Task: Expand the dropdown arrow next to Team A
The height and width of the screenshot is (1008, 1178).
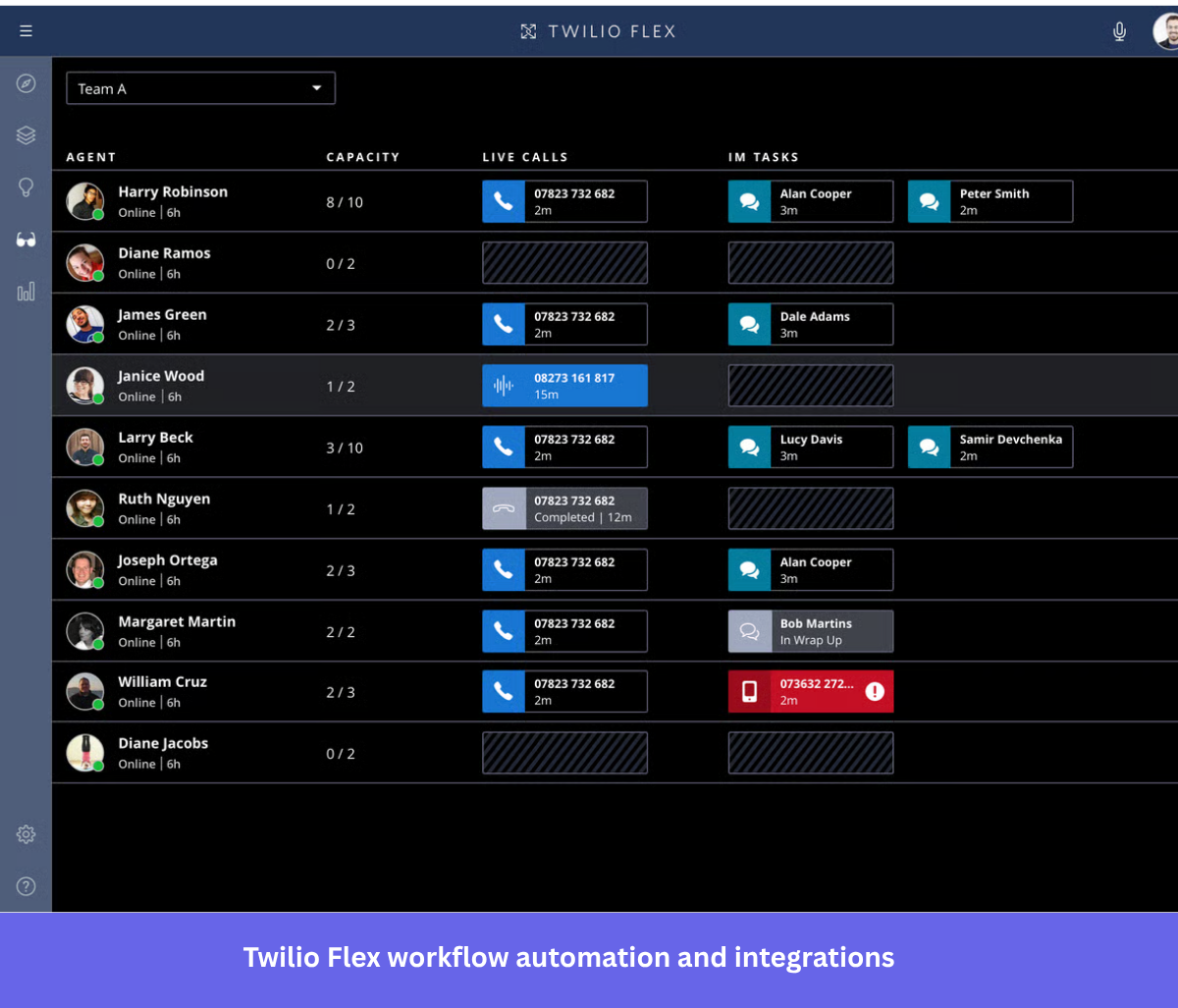Action: 318,87
